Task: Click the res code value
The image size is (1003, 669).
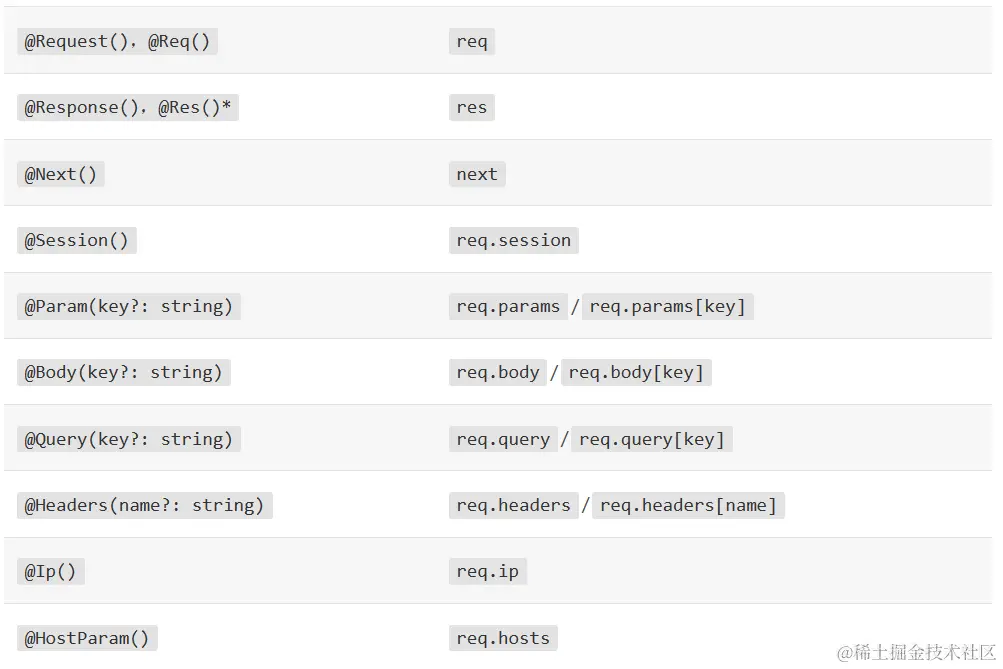Action: (x=472, y=108)
